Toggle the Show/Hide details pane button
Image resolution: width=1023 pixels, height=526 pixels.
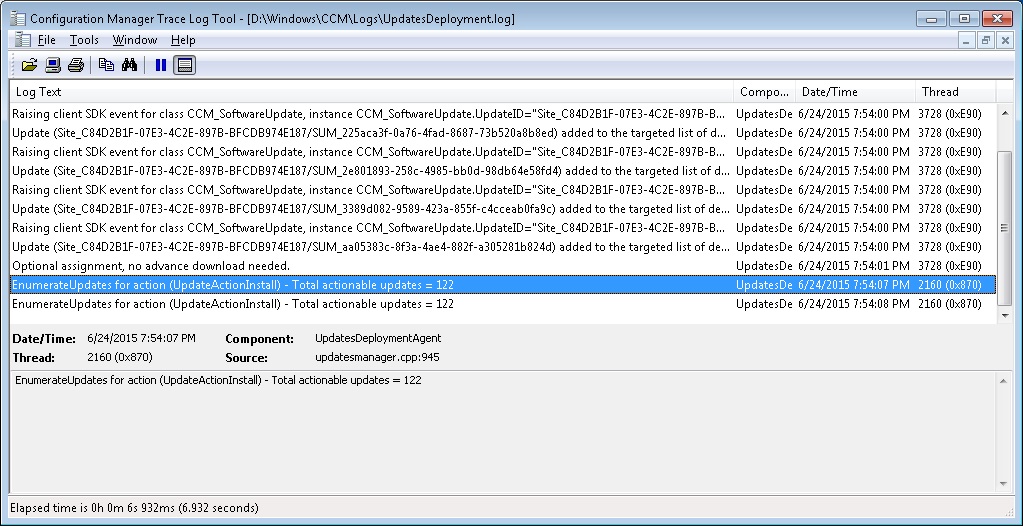184,65
